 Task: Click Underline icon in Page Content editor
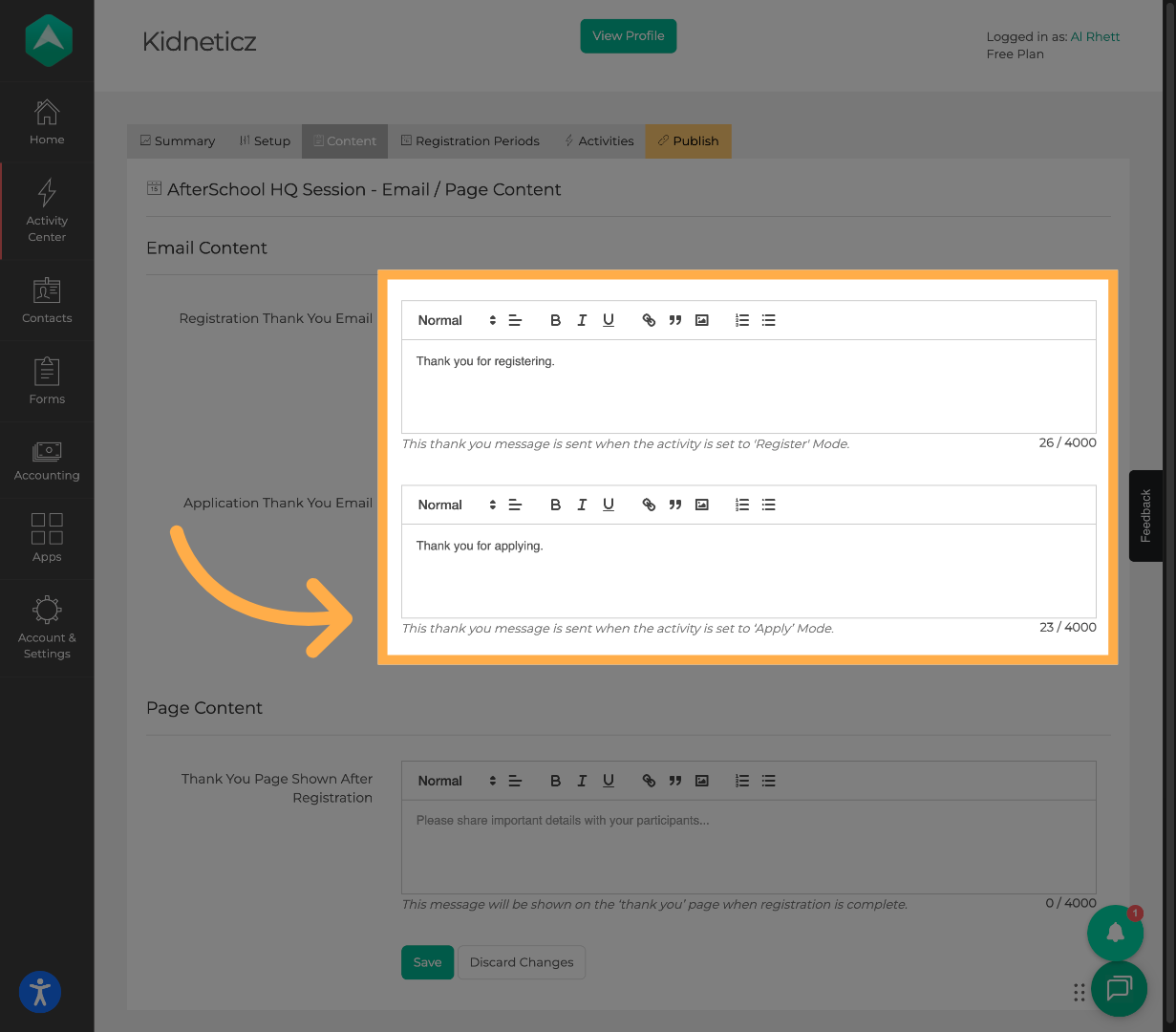(609, 781)
